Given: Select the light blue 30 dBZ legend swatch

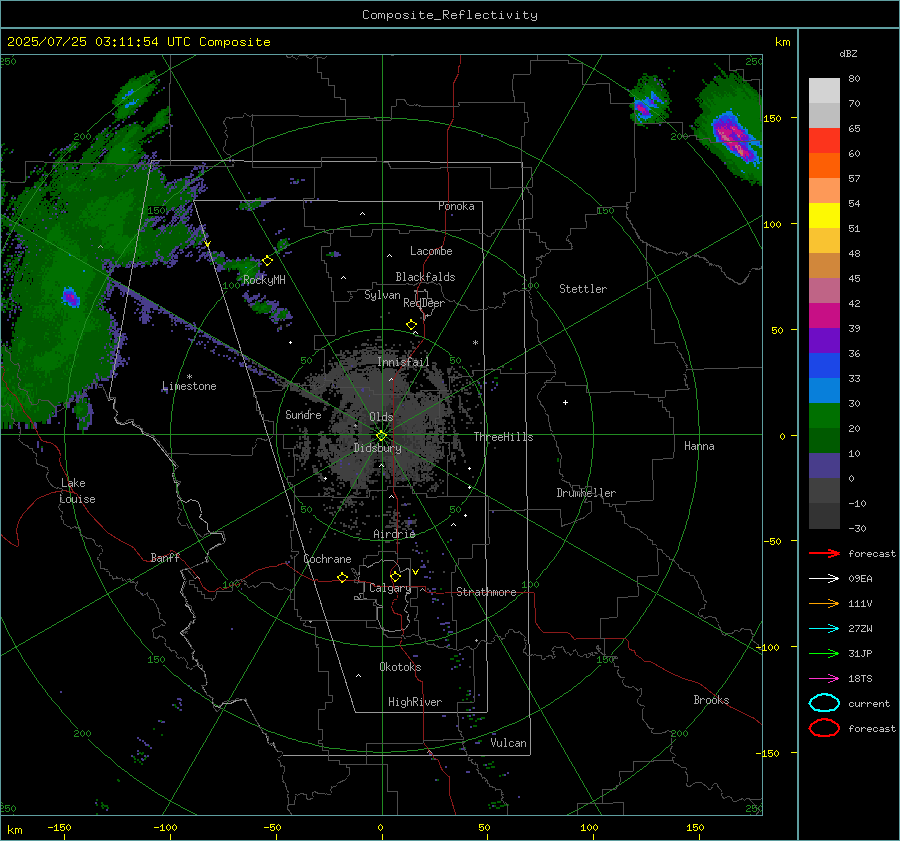Looking at the screenshot, I should 824,391.
